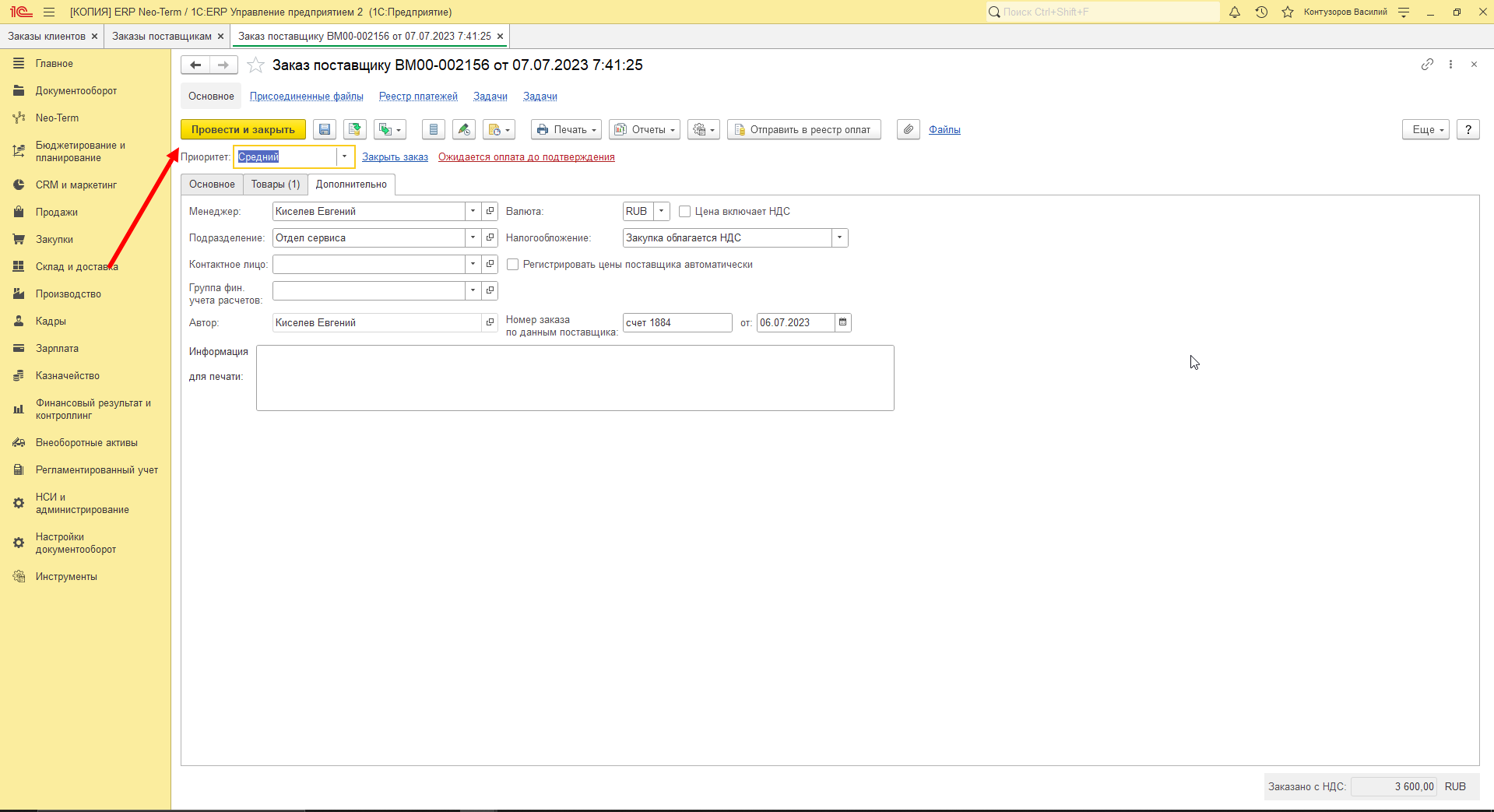Open the paperclip attachments icon
The height and width of the screenshot is (812, 1494).
click(x=909, y=130)
